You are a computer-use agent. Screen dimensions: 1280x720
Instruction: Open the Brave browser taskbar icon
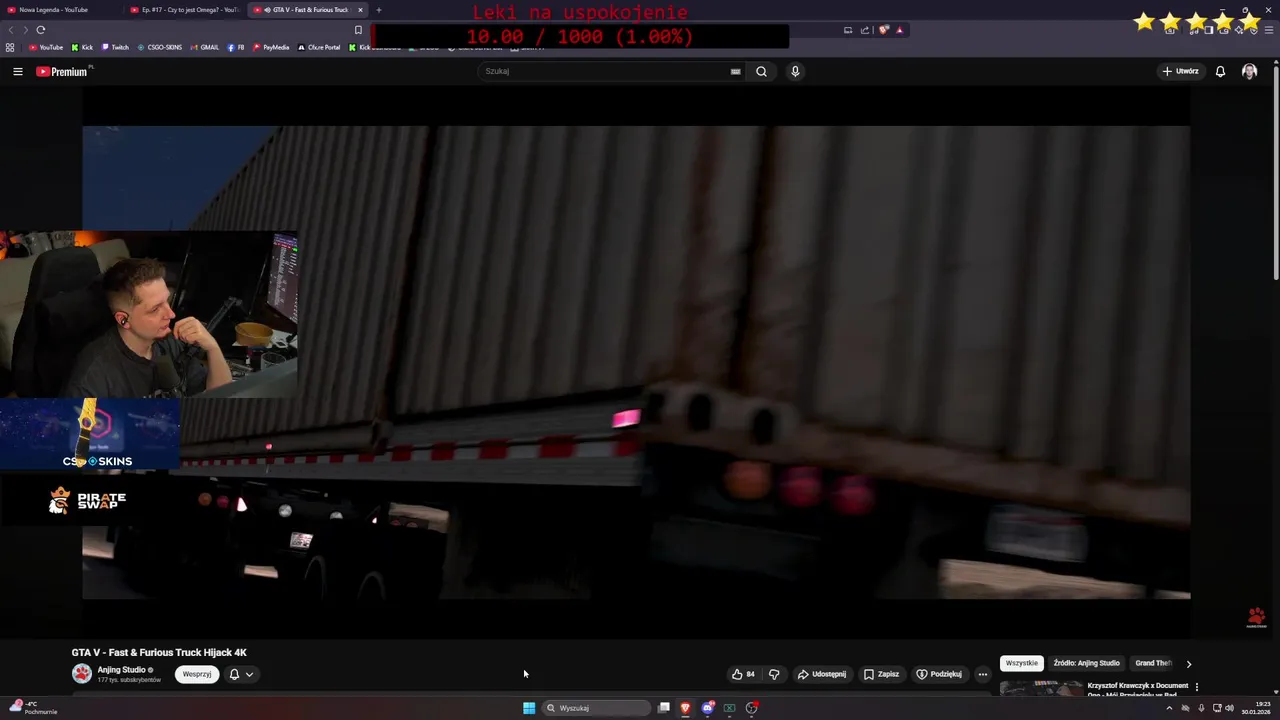[x=685, y=708]
